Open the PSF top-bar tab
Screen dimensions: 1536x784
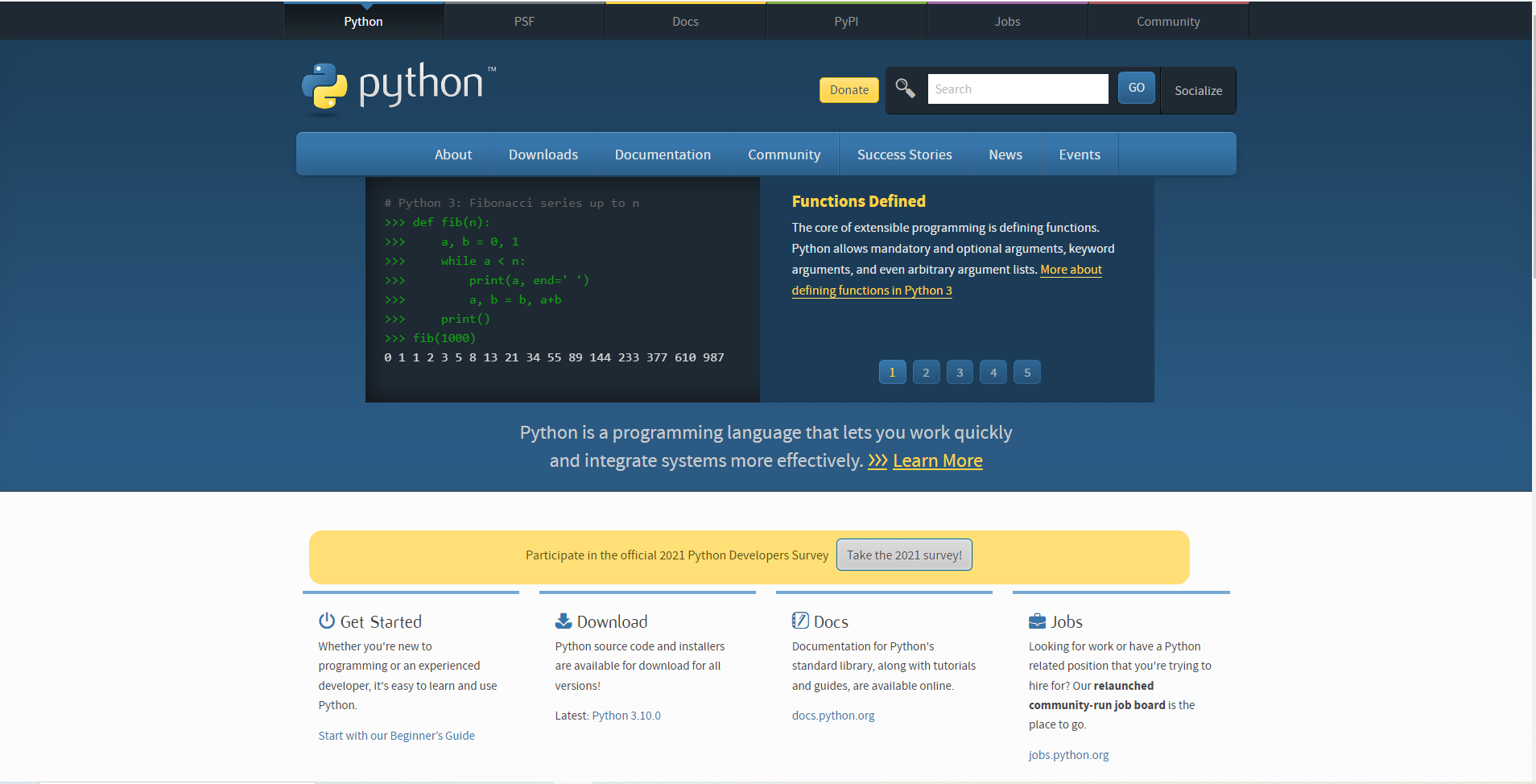(525, 21)
